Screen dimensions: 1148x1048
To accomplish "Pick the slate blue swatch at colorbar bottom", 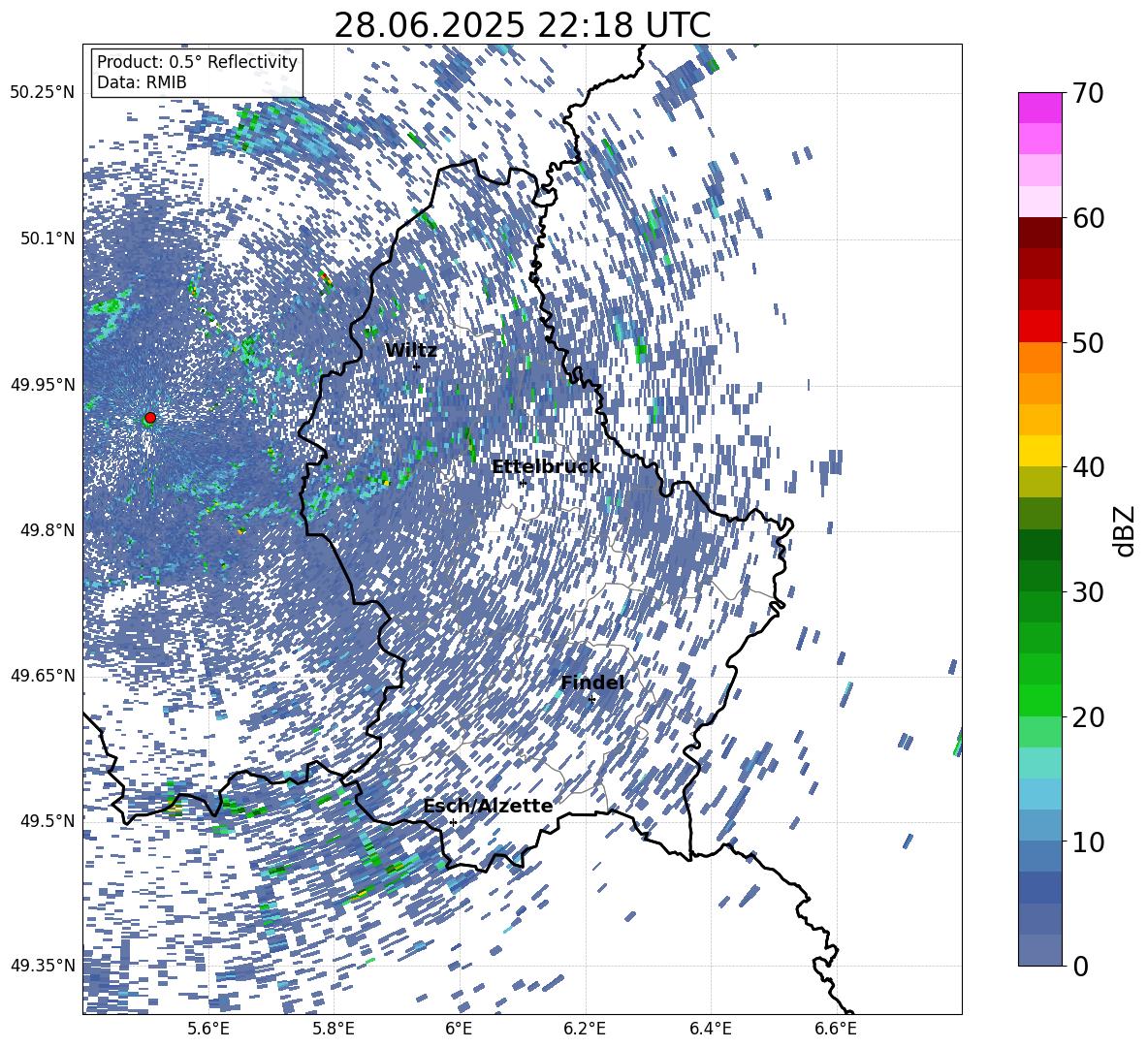I will pos(1039,950).
